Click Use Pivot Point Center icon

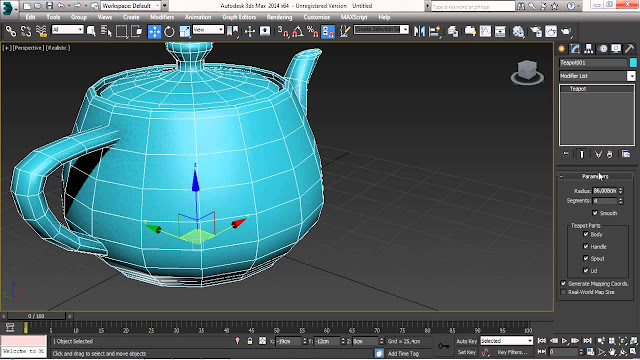coord(233,31)
